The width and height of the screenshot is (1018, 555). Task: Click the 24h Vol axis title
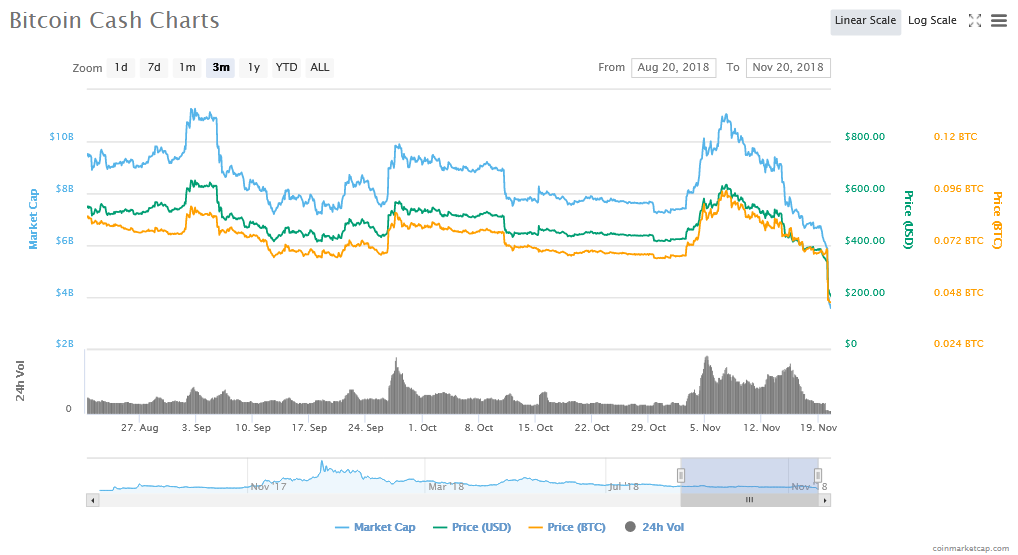pyautogui.click(x=20, y=380)
